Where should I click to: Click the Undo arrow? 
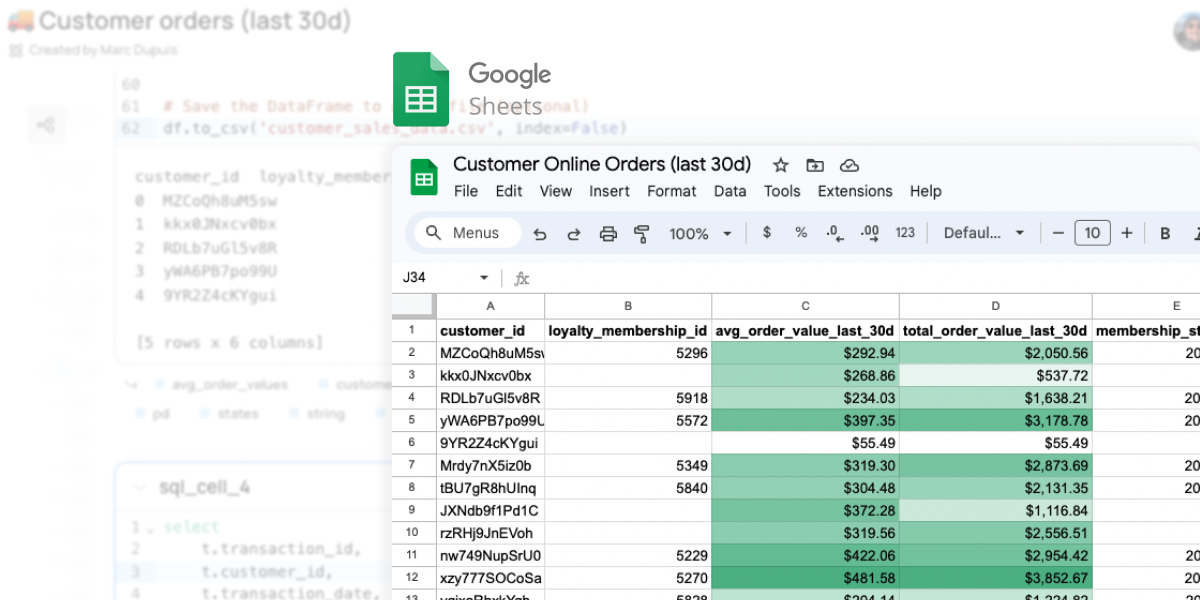[x=540, y=234]
